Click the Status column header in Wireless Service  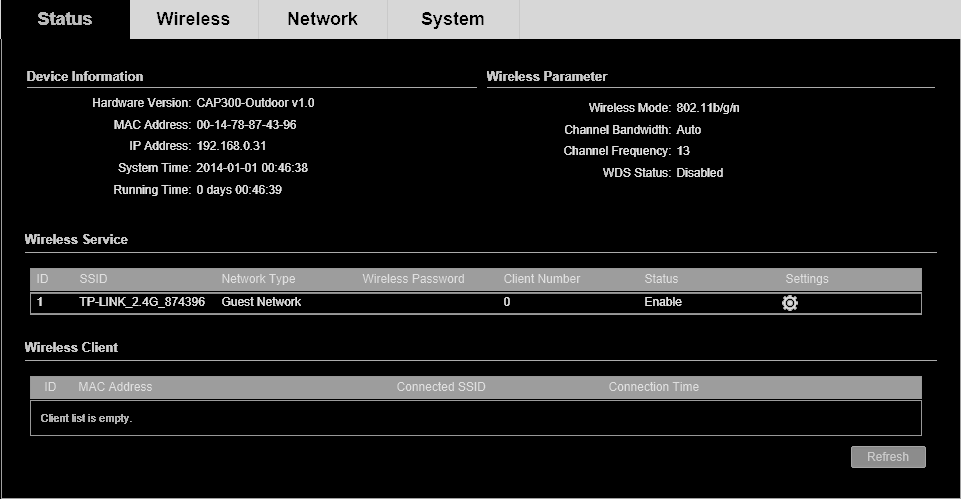pyautogui.click(x=661, y=278)
